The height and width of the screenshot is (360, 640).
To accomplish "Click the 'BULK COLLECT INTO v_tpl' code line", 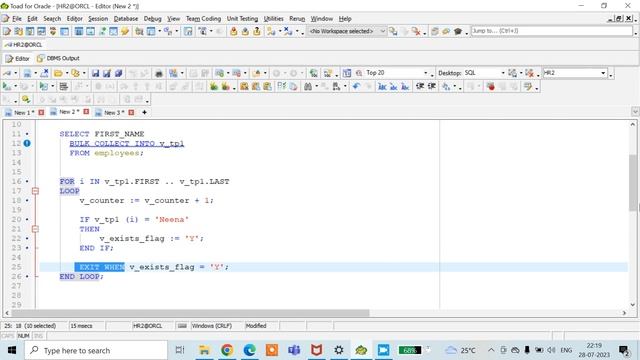I will (x=127, y=143).
